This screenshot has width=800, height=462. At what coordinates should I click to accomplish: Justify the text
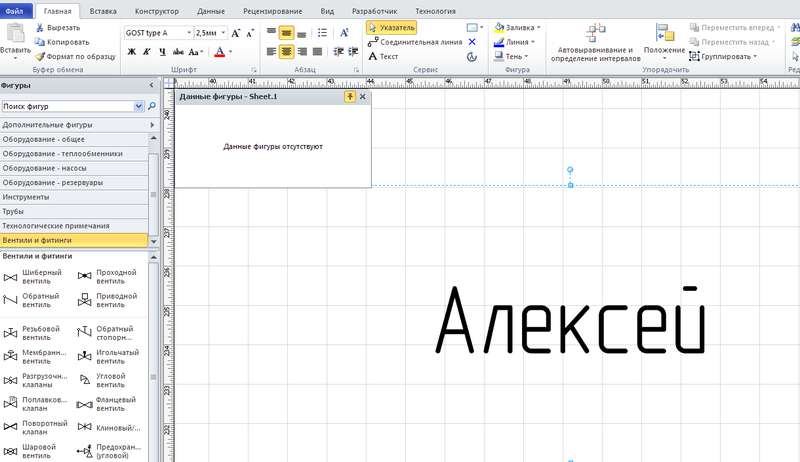click(317, 52)
